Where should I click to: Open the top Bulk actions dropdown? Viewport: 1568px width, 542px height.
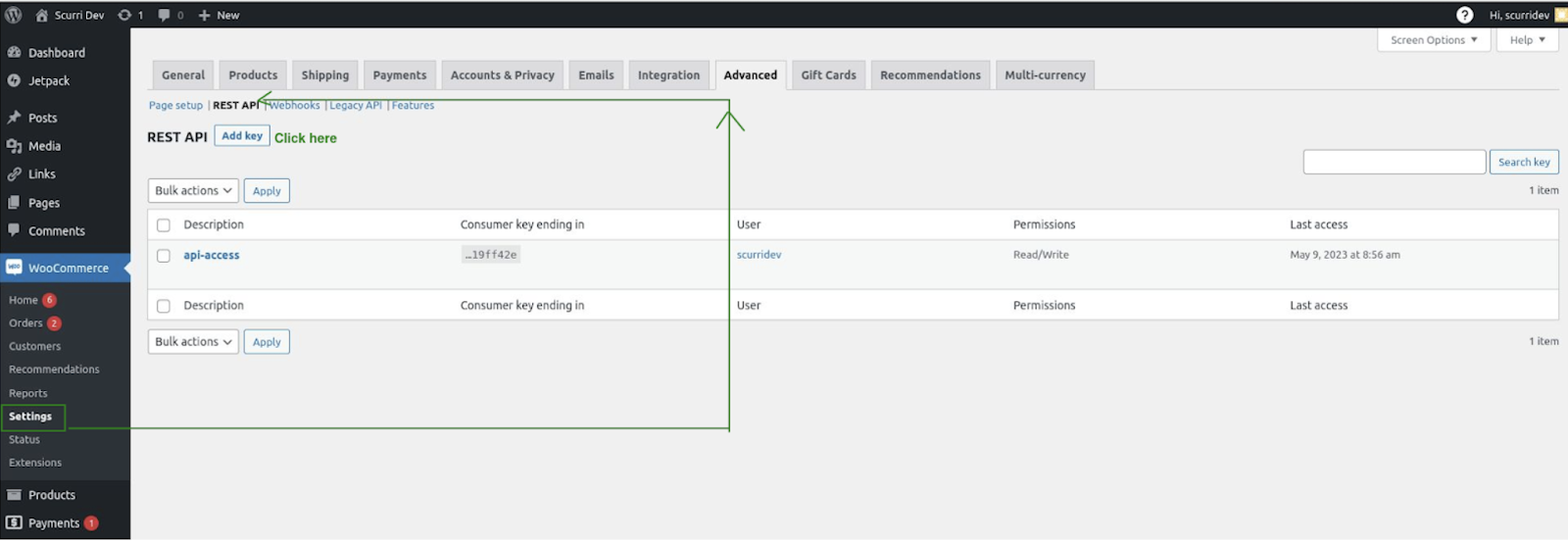pos(193,190)
